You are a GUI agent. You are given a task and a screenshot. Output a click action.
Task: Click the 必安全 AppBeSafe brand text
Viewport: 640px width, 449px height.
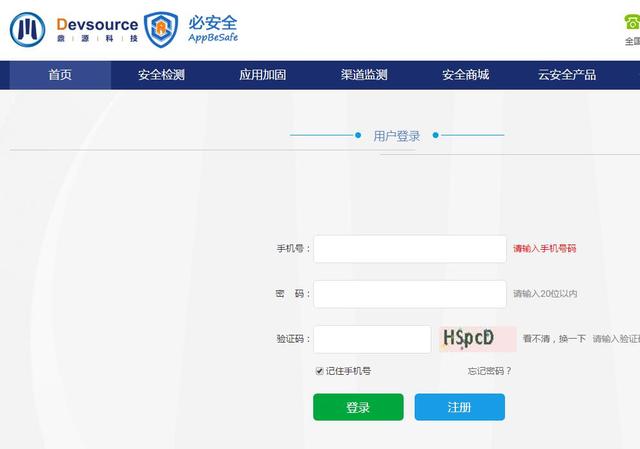point(213,29)
